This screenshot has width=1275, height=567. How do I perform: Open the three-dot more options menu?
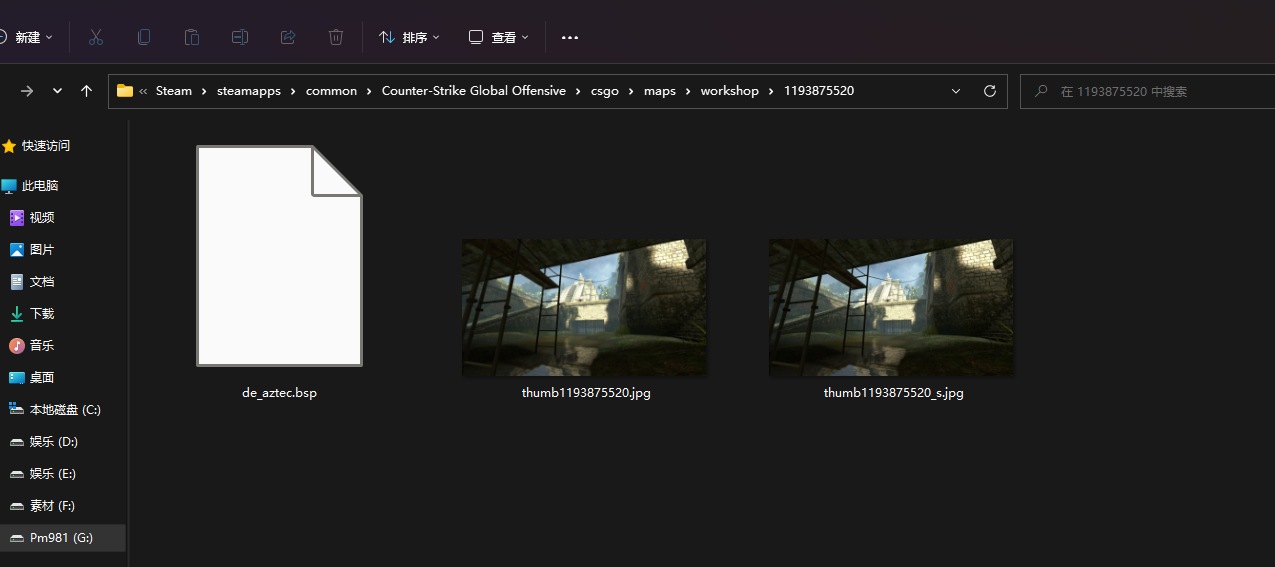570,37
